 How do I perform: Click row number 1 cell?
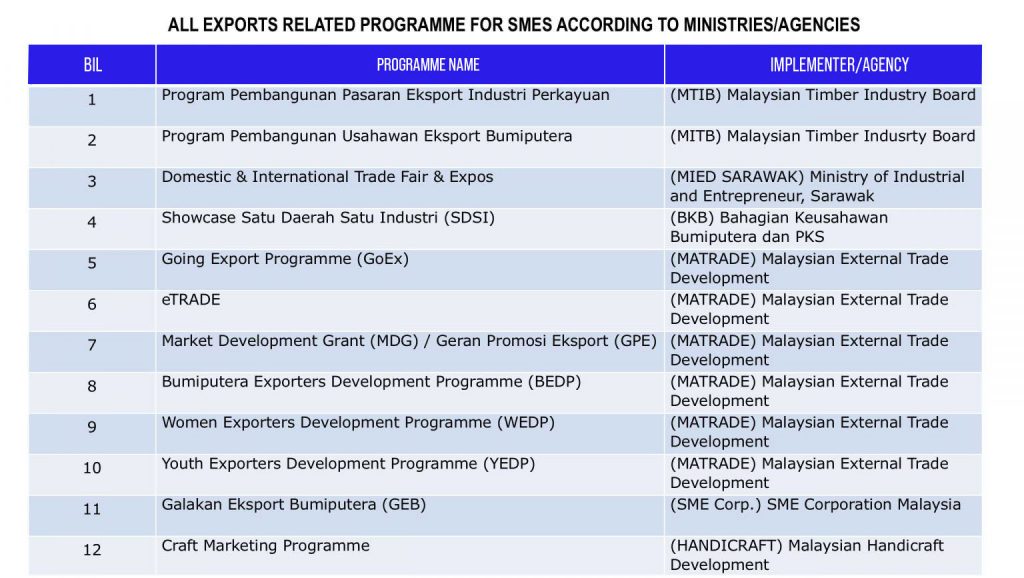point(92,106)
